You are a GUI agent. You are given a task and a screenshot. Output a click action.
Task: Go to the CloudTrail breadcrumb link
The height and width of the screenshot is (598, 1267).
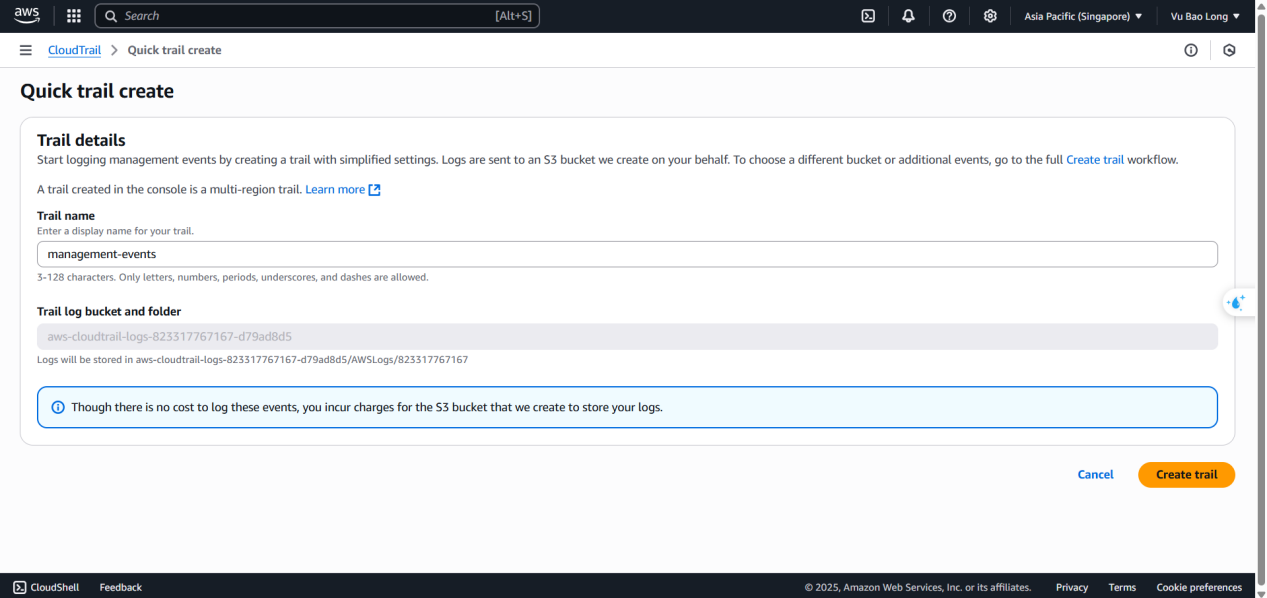click(74, 50)
